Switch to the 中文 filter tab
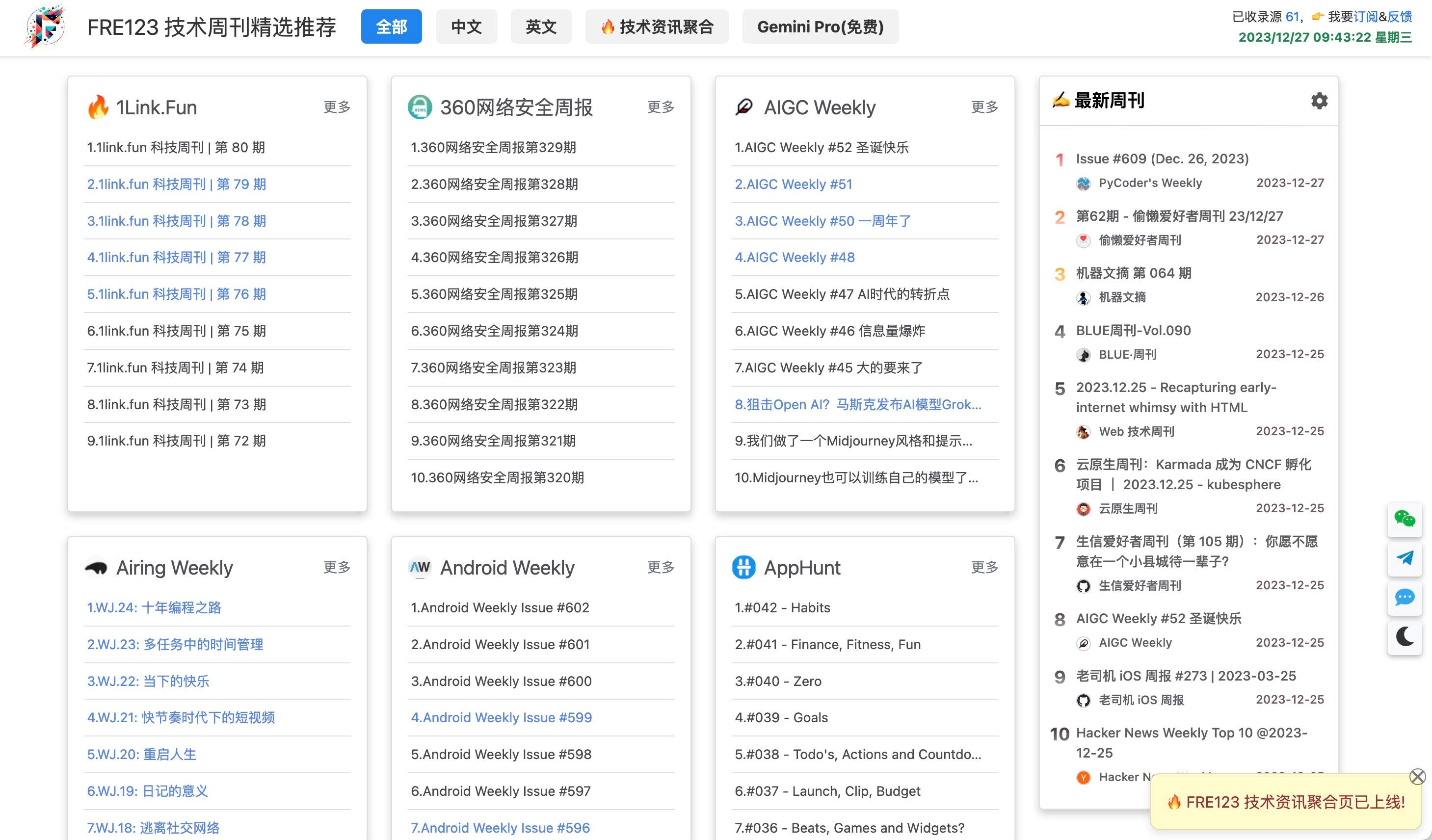Screen dimensions: 1432x840 466,26
